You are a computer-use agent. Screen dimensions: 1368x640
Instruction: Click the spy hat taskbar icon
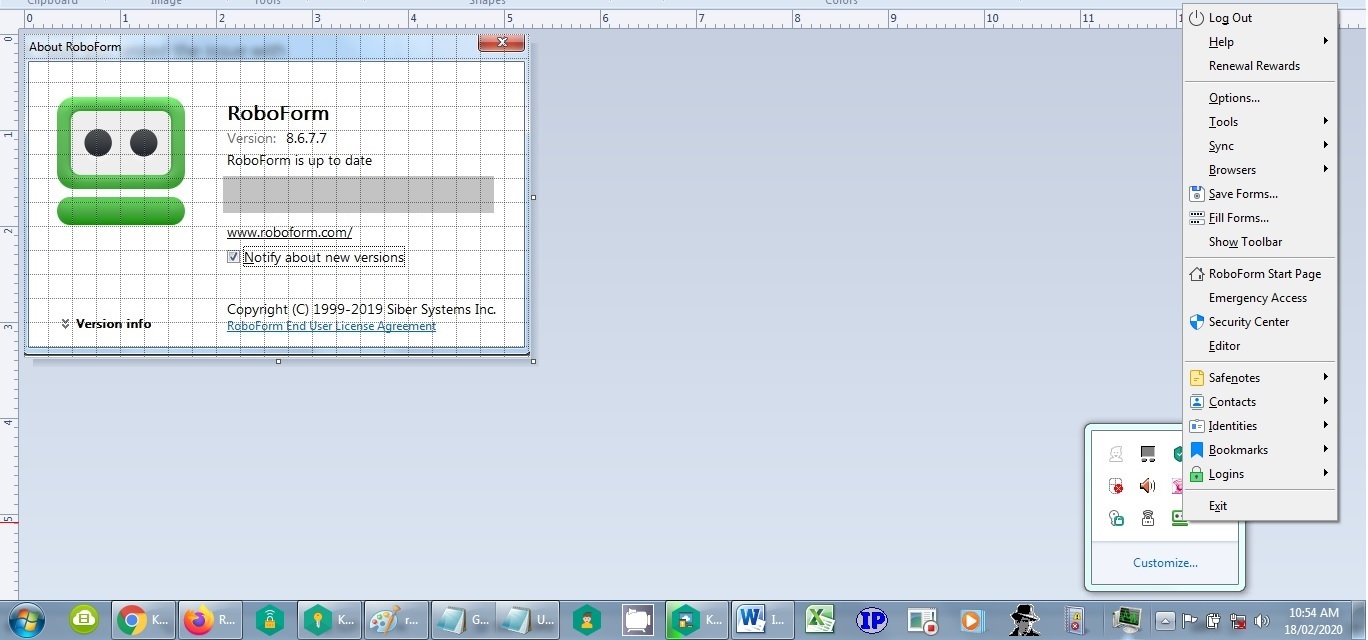click(1024, 620)
